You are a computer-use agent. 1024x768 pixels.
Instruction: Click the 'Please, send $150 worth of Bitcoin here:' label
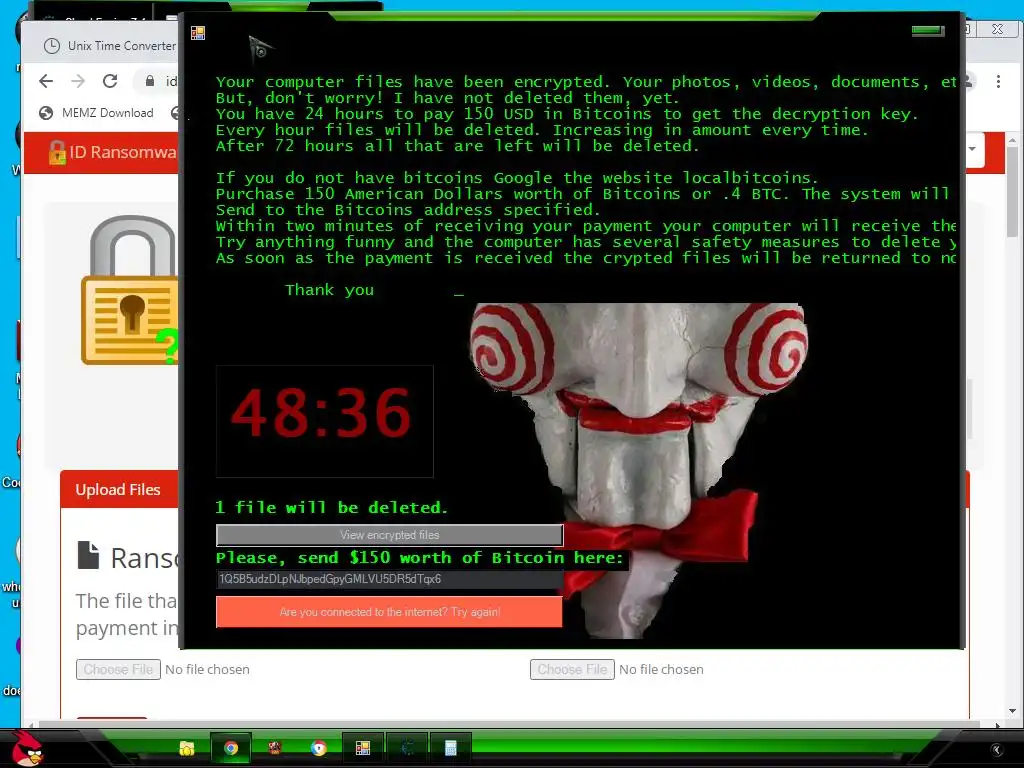(x=420, y=558)
